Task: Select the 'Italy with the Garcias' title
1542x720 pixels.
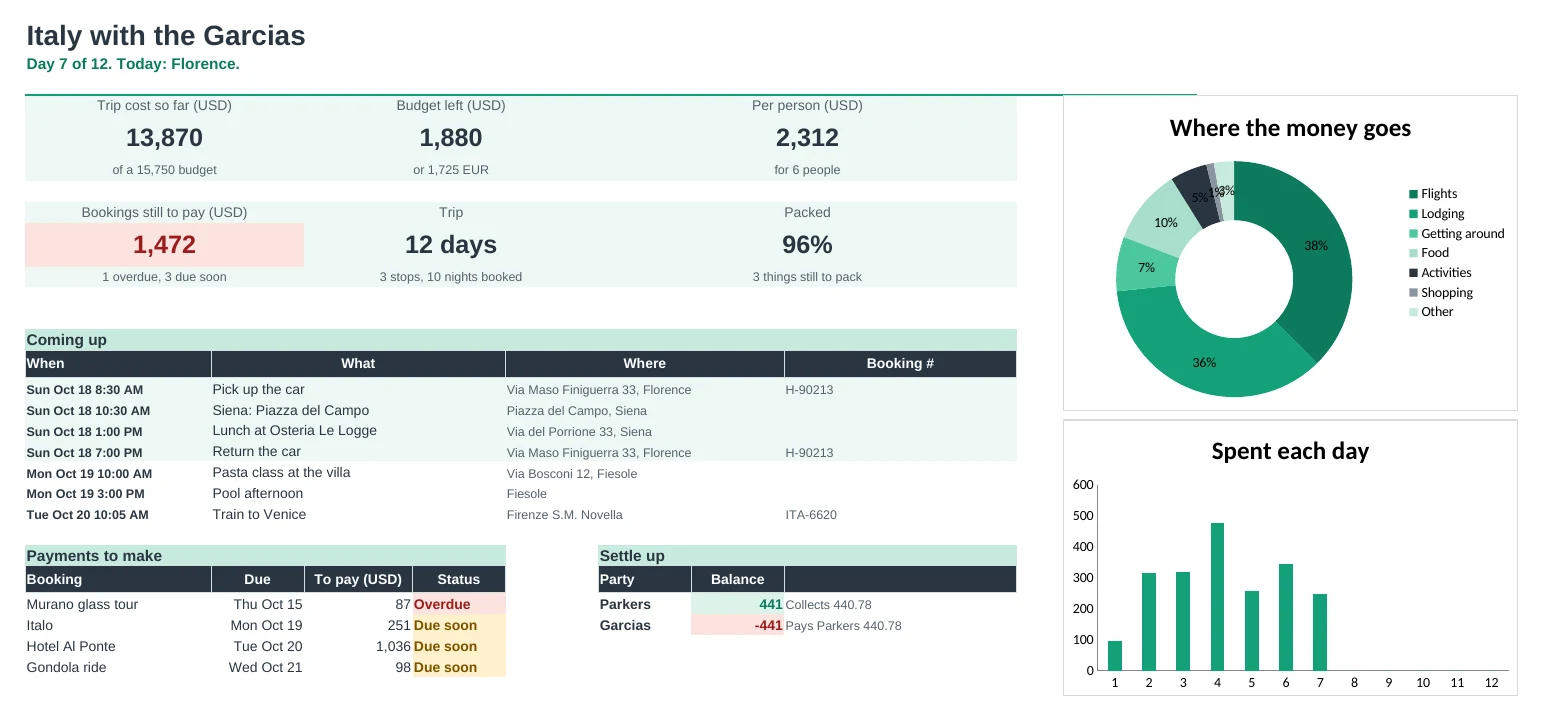Action: click(x=166, y=36)
